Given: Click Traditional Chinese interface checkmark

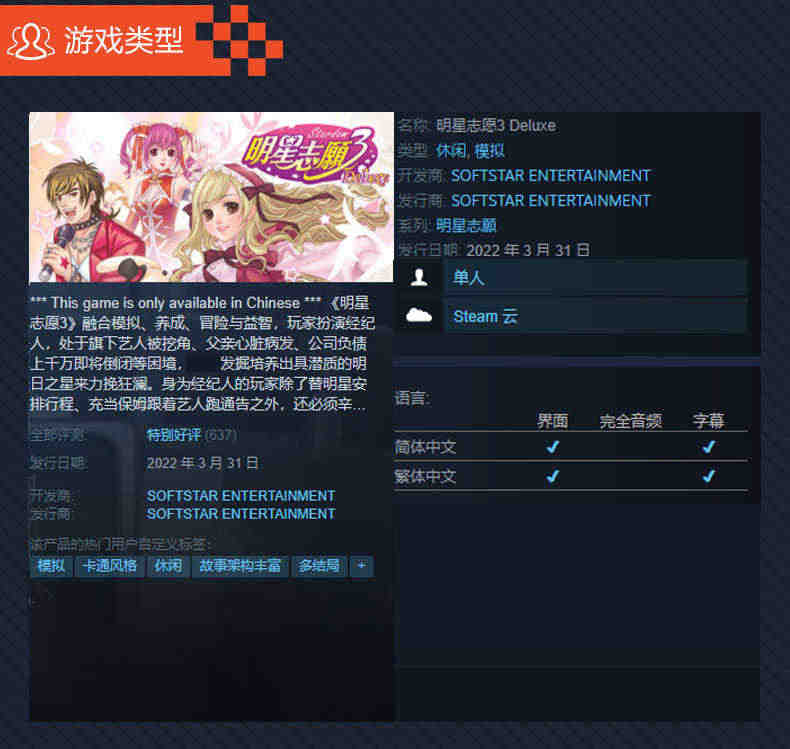Looking at the screenshot, I should click(x=553, y=476).
